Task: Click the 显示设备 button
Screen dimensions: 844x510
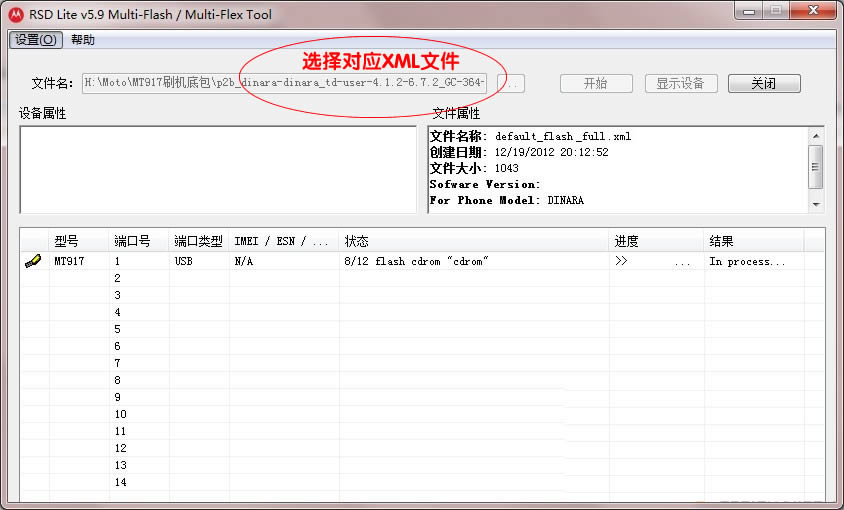Action: coord(680,84)
